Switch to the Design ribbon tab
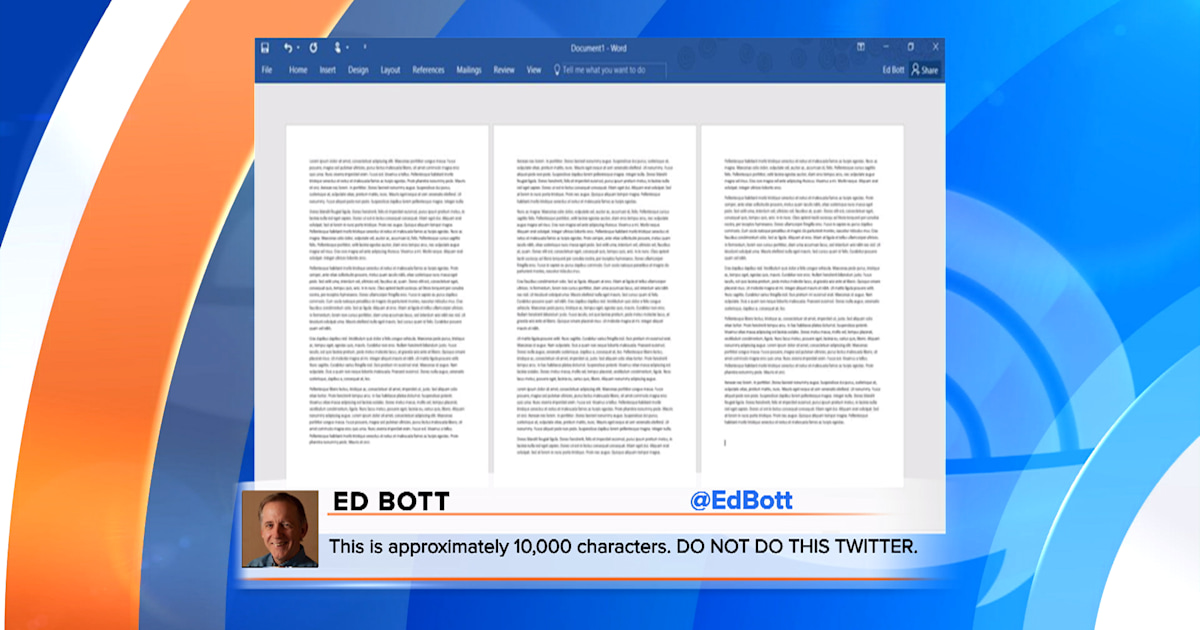1200x630 pixels. click(x=358, y=70)
